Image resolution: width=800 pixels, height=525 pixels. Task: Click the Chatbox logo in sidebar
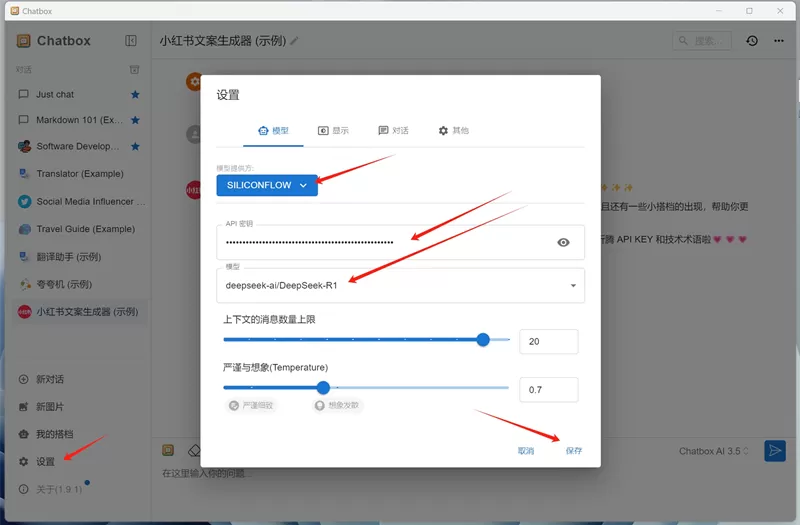23,41
